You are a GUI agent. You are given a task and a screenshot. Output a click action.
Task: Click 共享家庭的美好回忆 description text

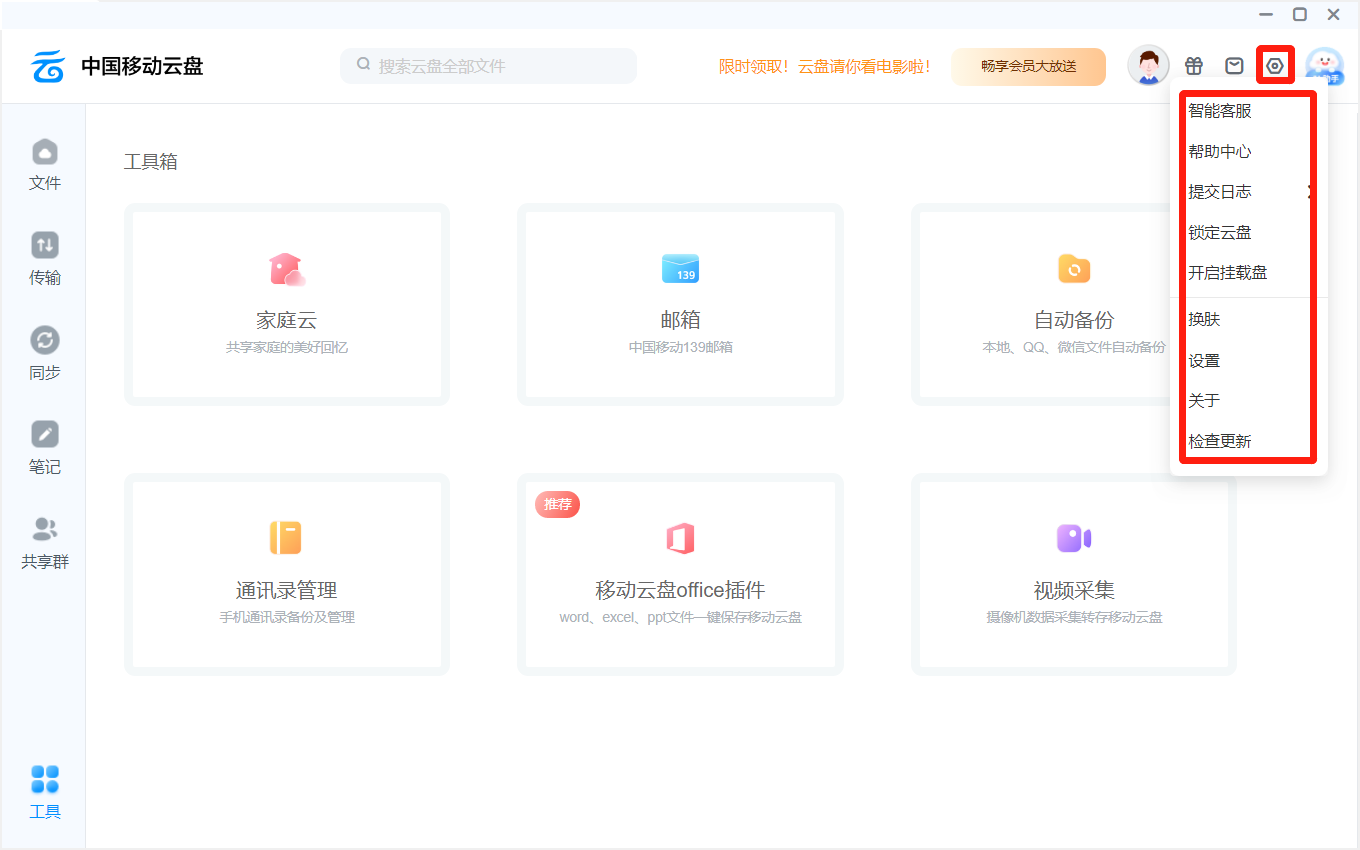(286, 348)
